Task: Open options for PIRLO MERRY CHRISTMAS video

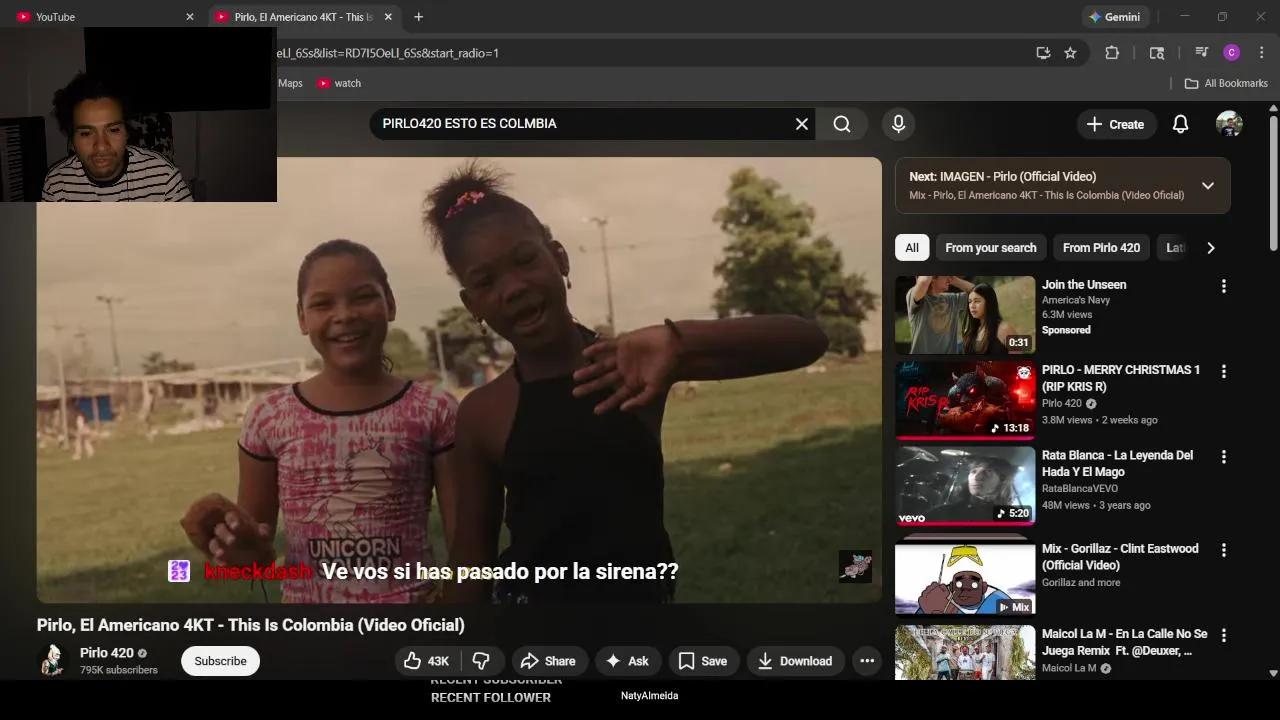Action: point(1223,371)
